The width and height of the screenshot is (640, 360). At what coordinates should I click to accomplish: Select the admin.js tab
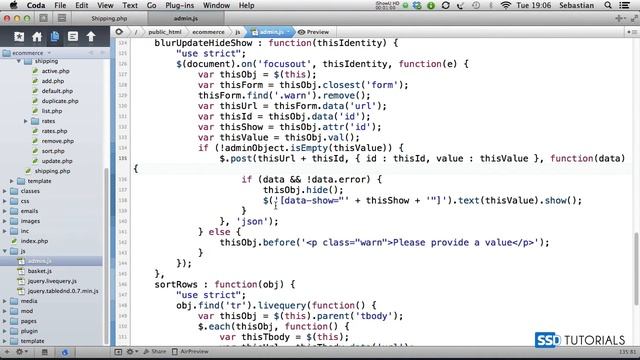tap(186, 18)
